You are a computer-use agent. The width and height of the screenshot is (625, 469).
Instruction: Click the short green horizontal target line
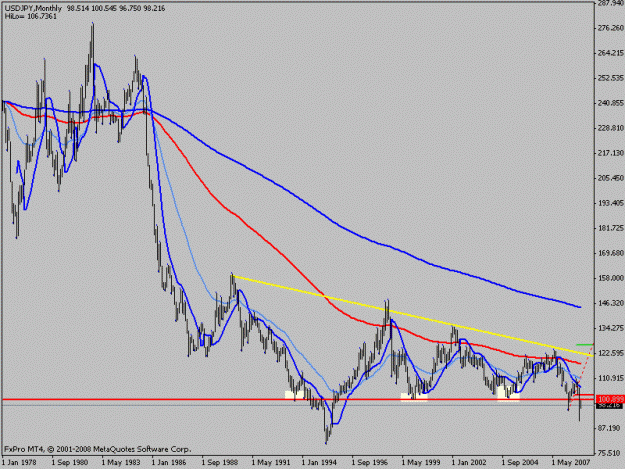[x=585, y=344]
